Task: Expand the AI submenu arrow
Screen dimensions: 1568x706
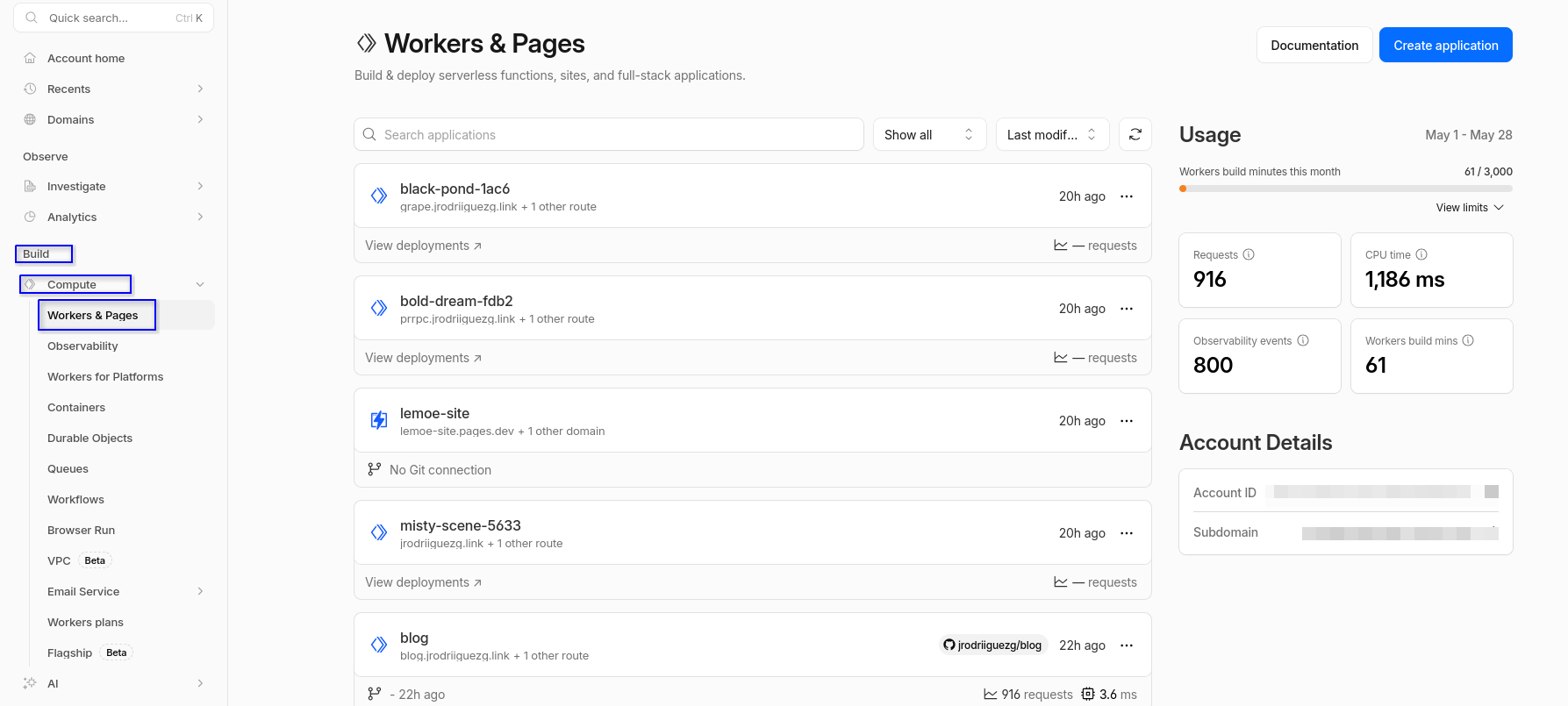Action: pos(200,683)
